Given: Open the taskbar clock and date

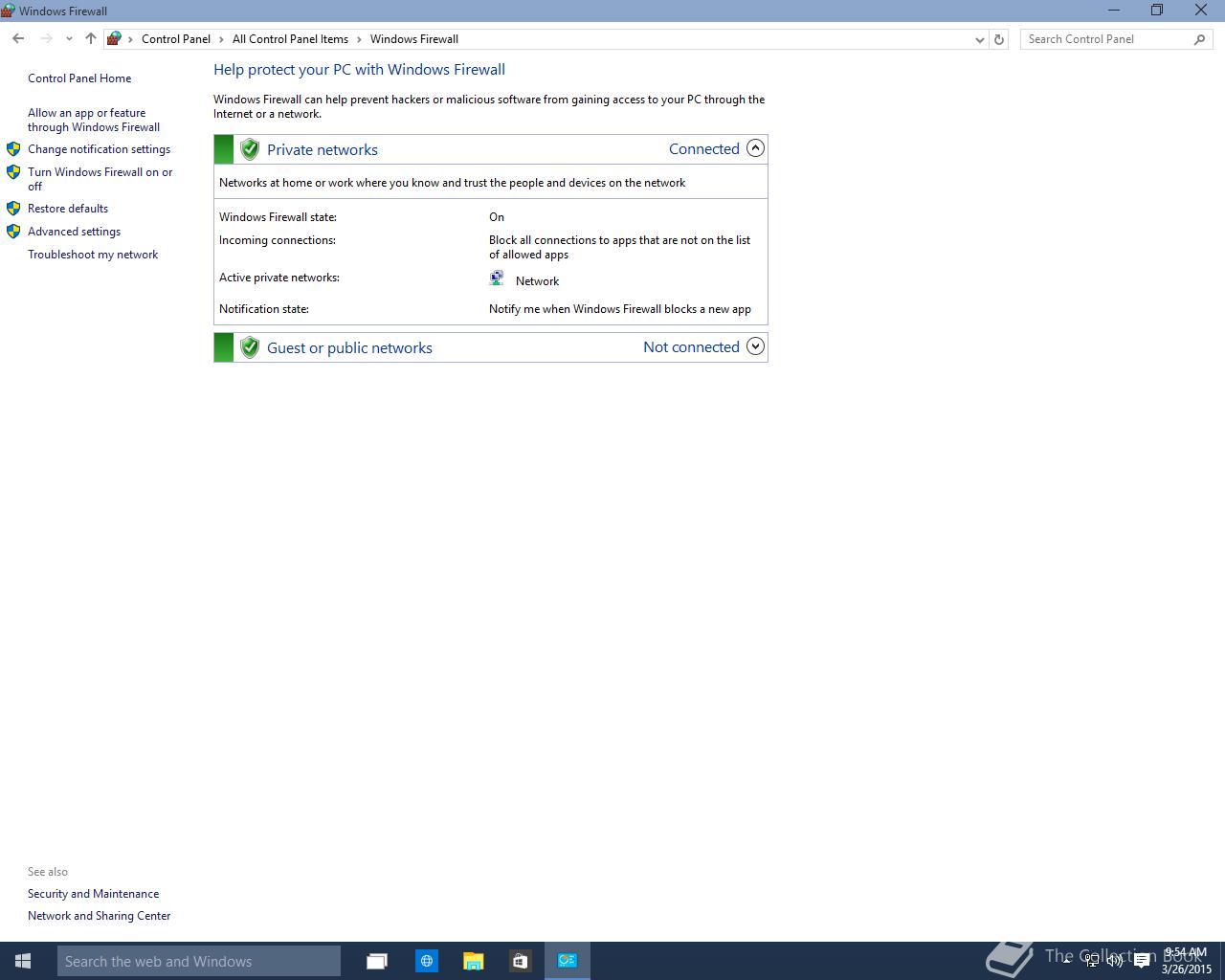Looking at the screenshot, I should click(x=1186, y=961).
